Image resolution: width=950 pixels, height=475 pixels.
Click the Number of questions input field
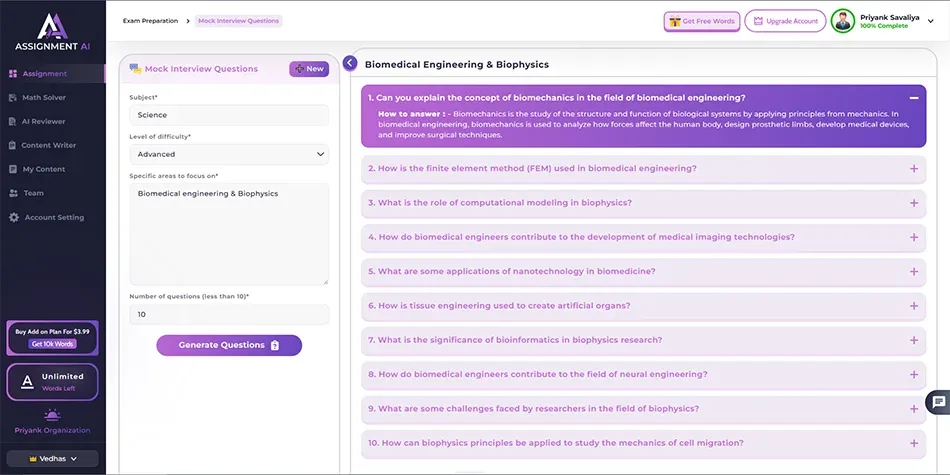click(x=229, y=314)
